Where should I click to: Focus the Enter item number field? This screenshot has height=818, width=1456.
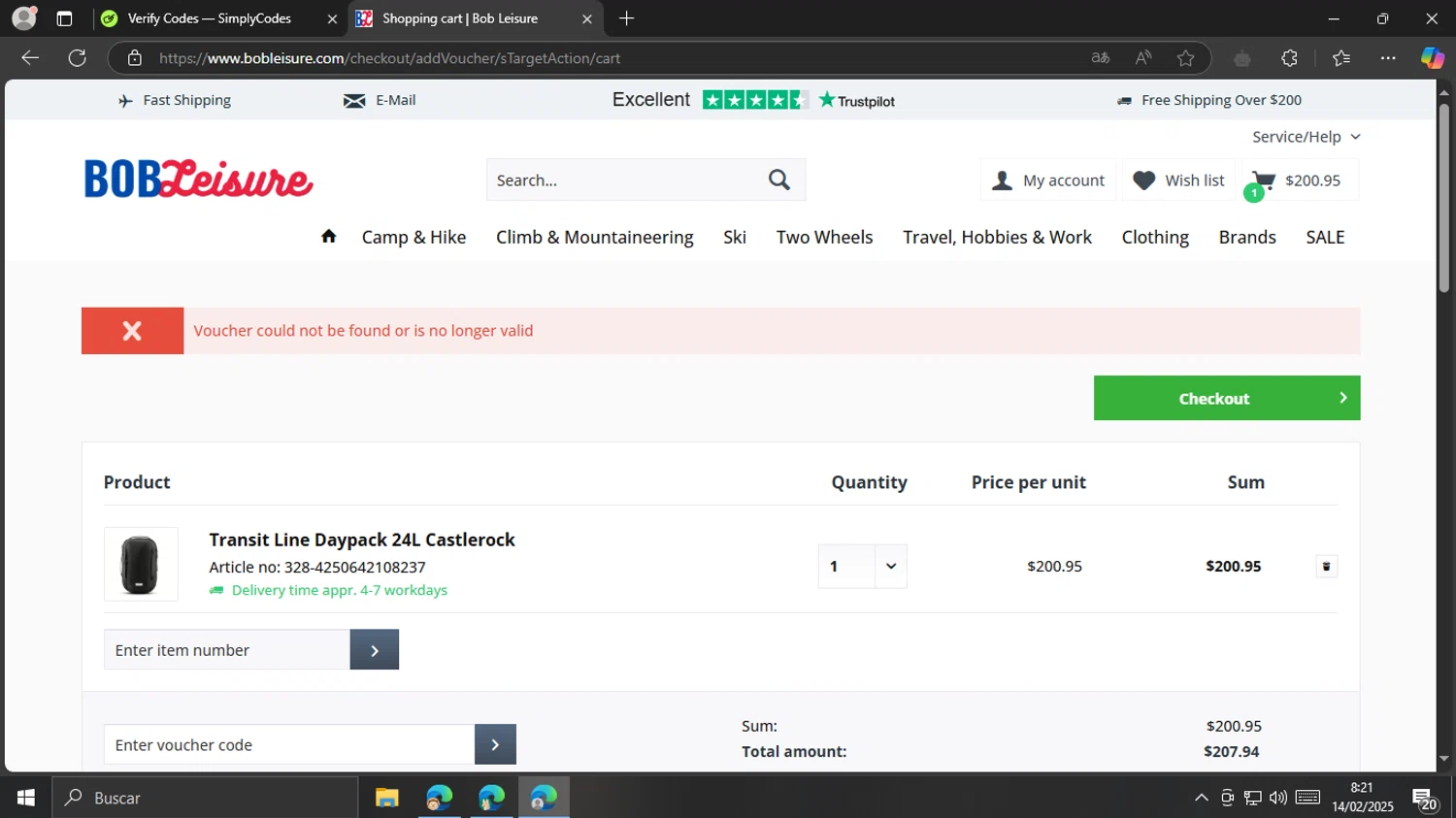(227, 650)
